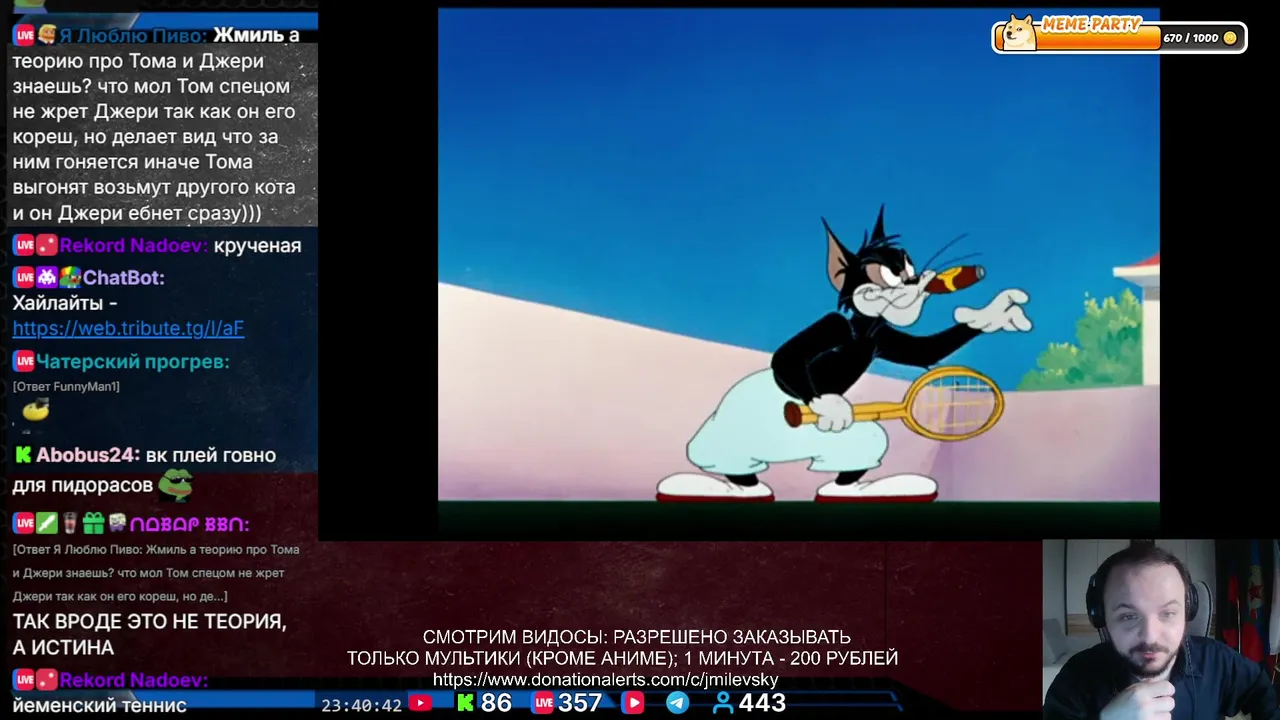The height and width of the screenshot is (720, 1280).
Task: Click green sword badge beside ПОВАР ВВП
Action: (x=47, y=523)
